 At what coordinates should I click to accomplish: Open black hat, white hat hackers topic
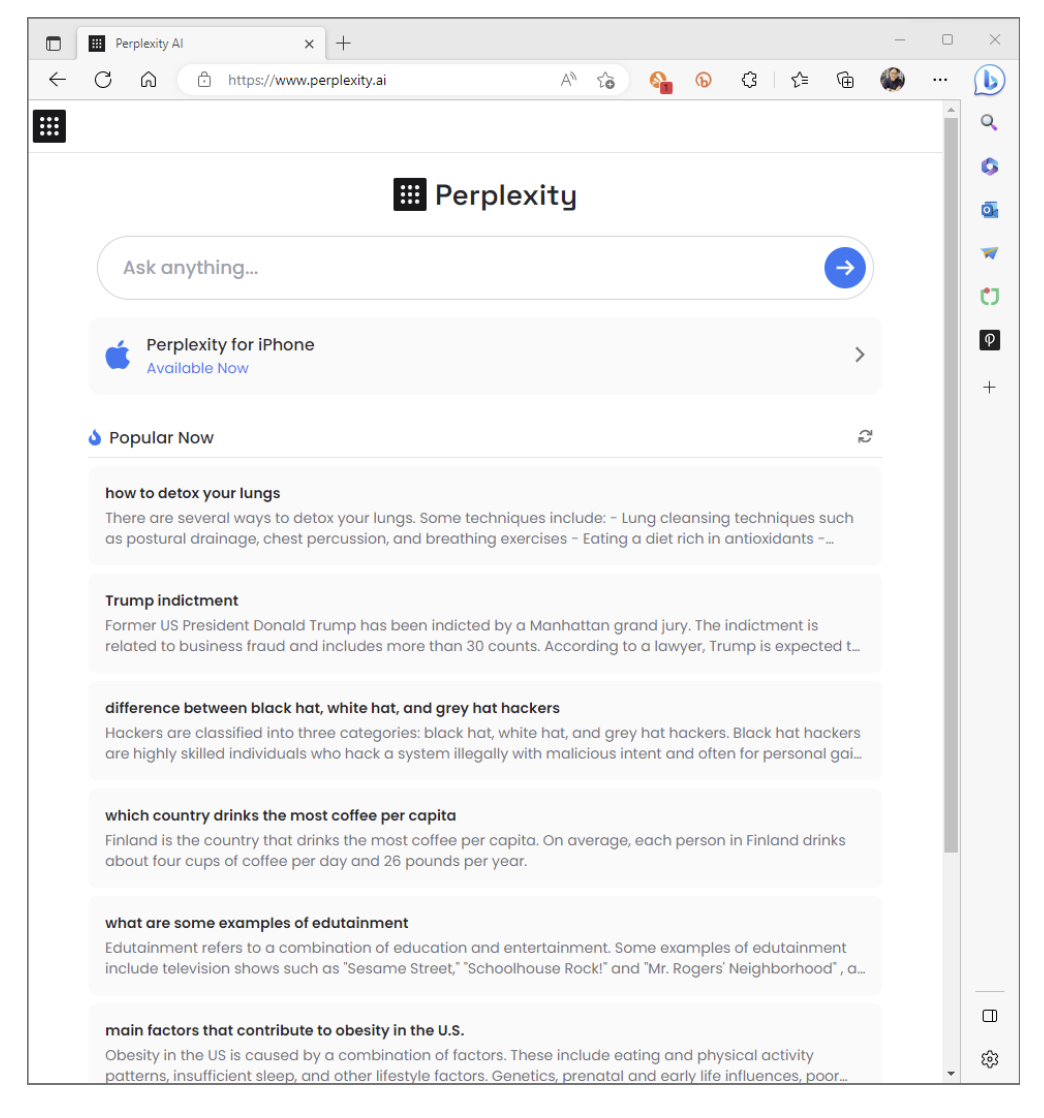click(485, 731)
